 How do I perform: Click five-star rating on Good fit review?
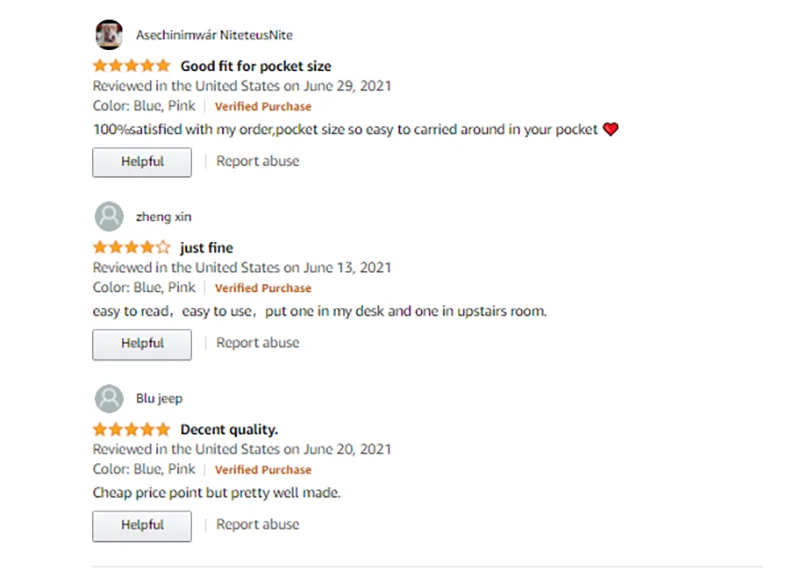point(132,66)
